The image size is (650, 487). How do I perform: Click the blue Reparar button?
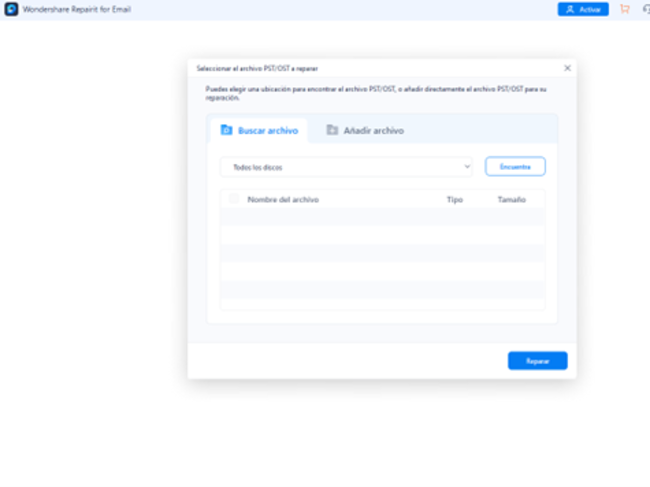click(x=537, y=361)
